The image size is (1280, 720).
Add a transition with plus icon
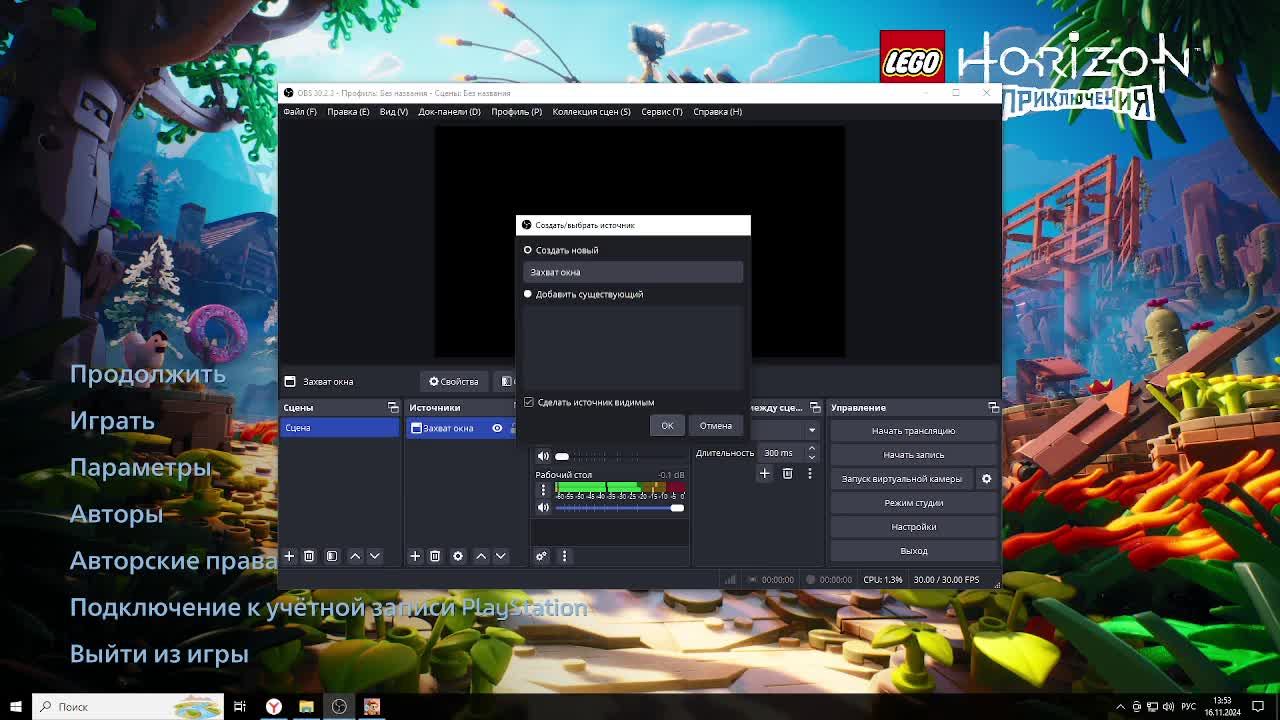pos(765,474)
